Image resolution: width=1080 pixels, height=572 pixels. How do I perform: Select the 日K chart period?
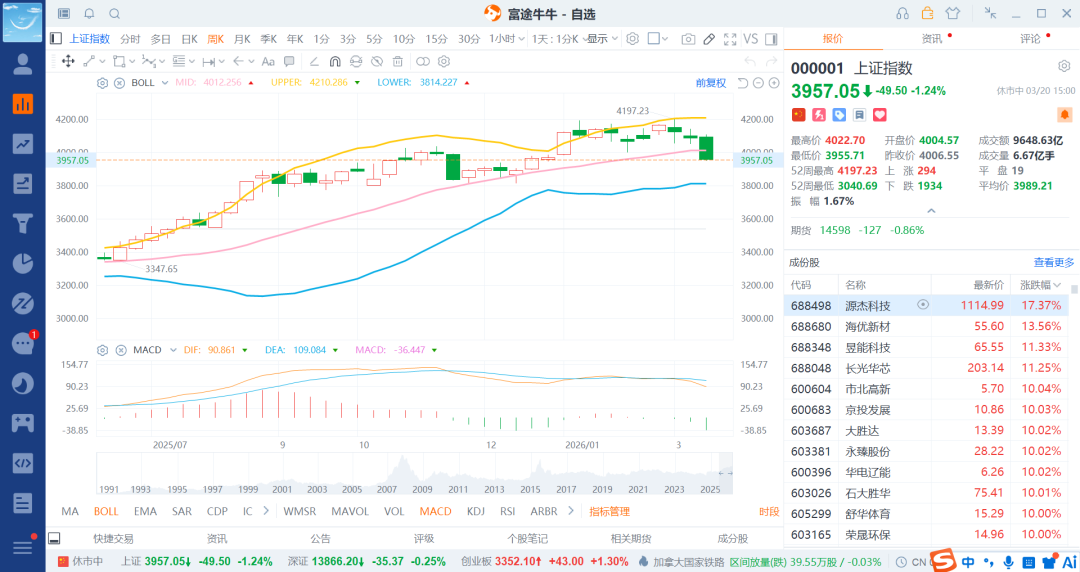(189, 39)
